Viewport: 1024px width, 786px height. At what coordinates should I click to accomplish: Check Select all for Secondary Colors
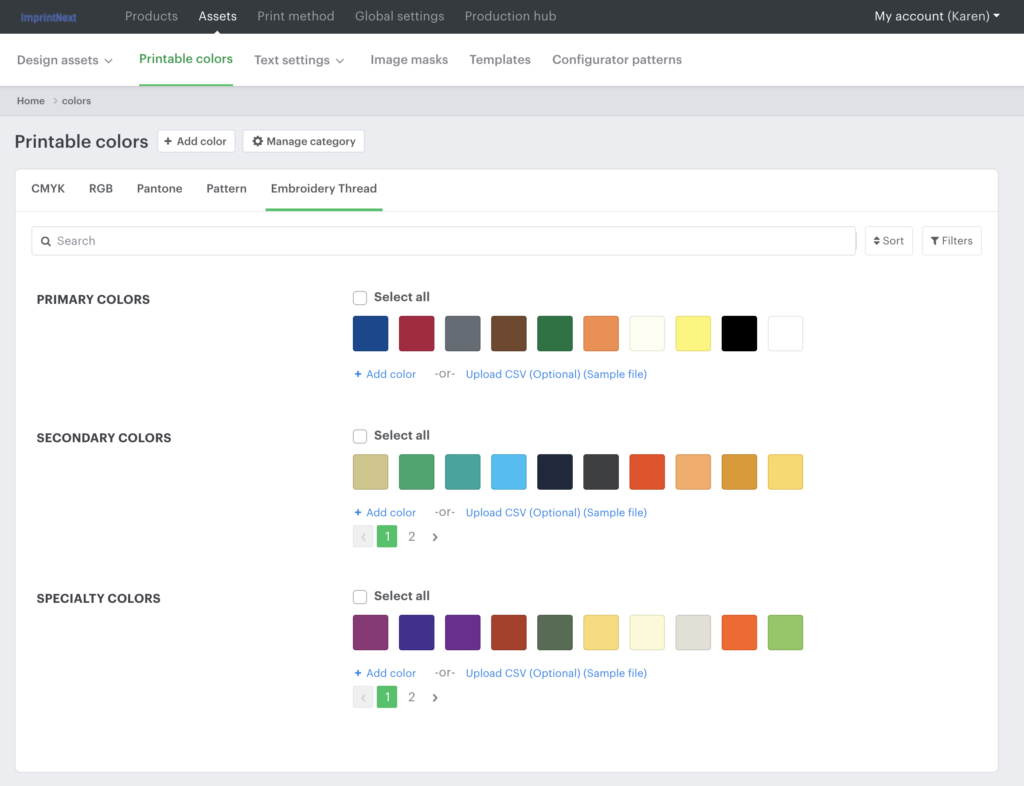(360, 436)
